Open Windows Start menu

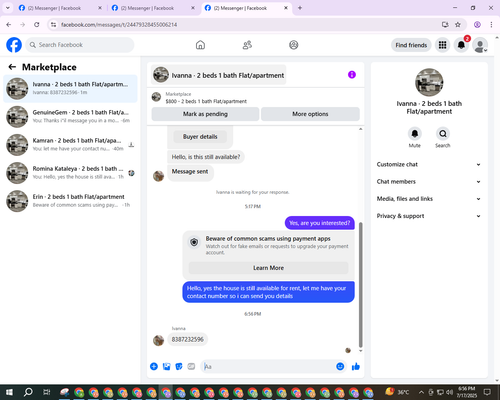(9, 392)
